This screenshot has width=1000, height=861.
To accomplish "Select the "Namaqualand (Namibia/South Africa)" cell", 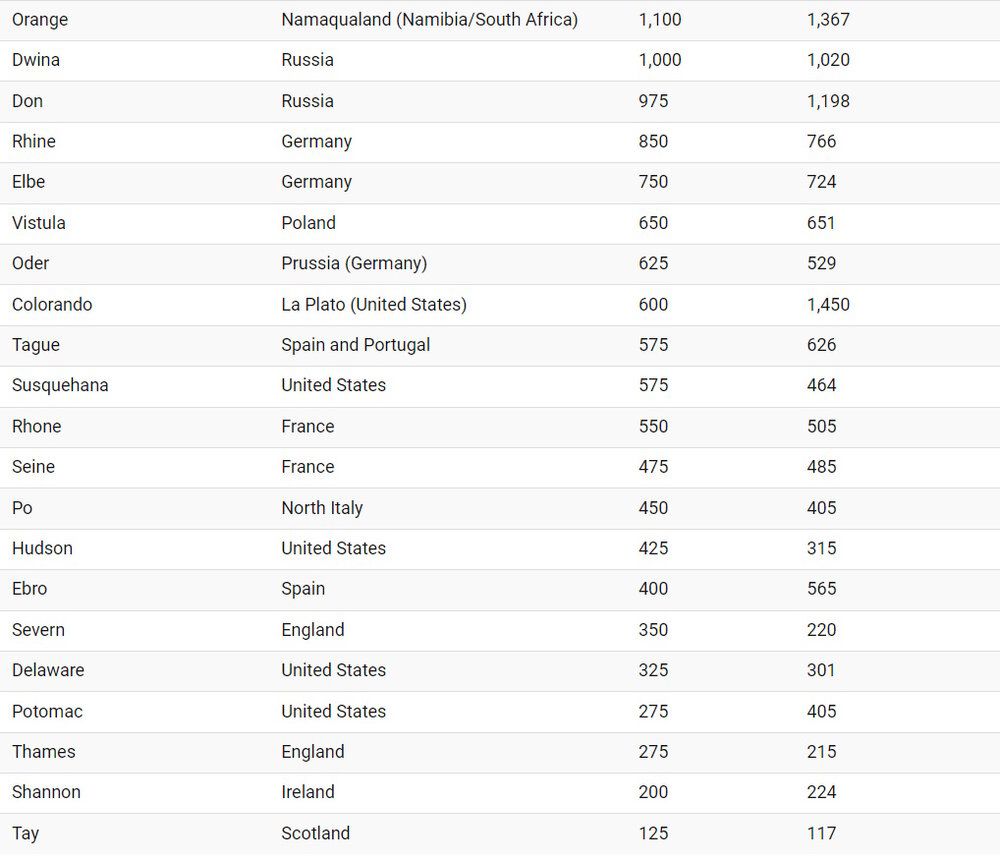I will point(429,20).
